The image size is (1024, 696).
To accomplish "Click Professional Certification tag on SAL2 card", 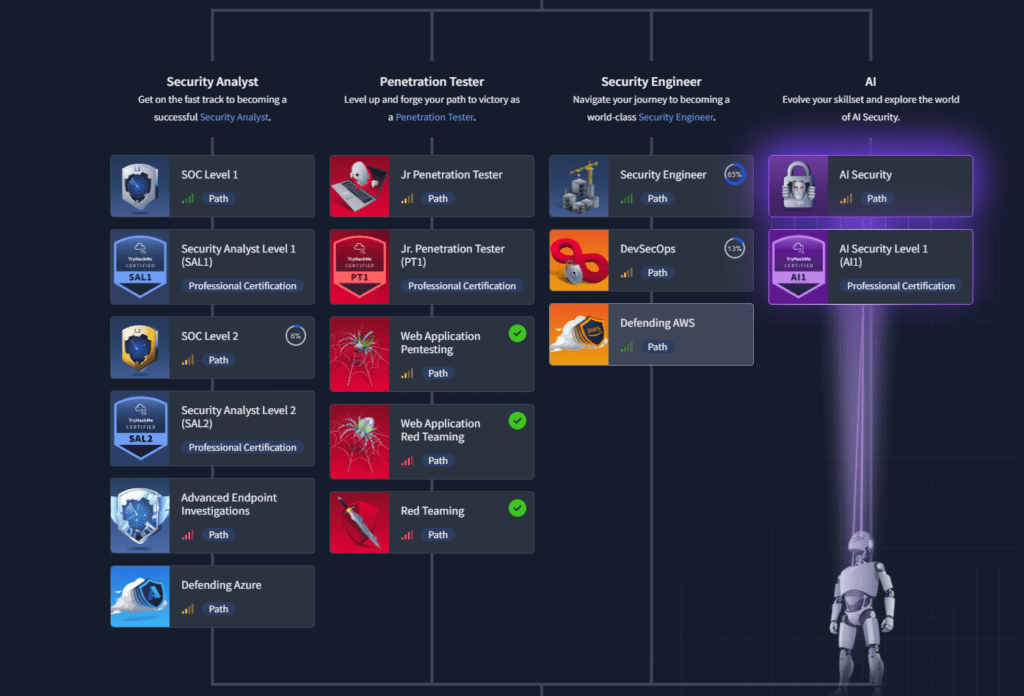I will click(242, 447).
